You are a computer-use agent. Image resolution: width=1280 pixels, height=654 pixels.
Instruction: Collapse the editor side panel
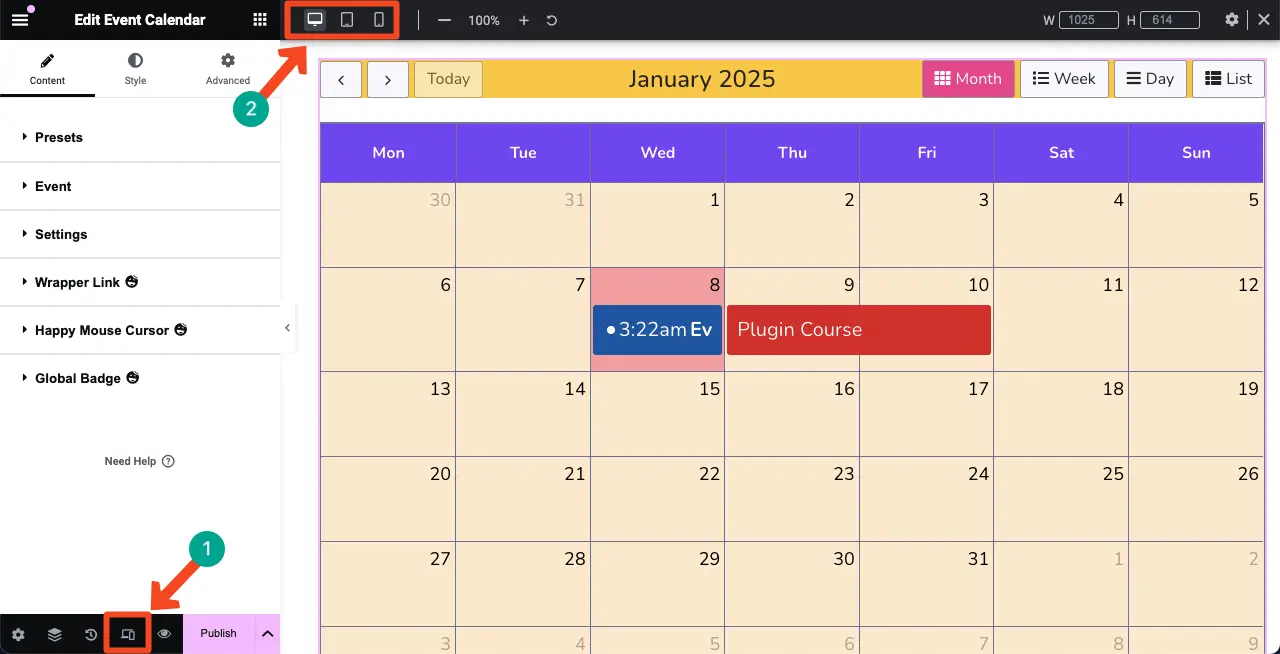coord(287,328)
